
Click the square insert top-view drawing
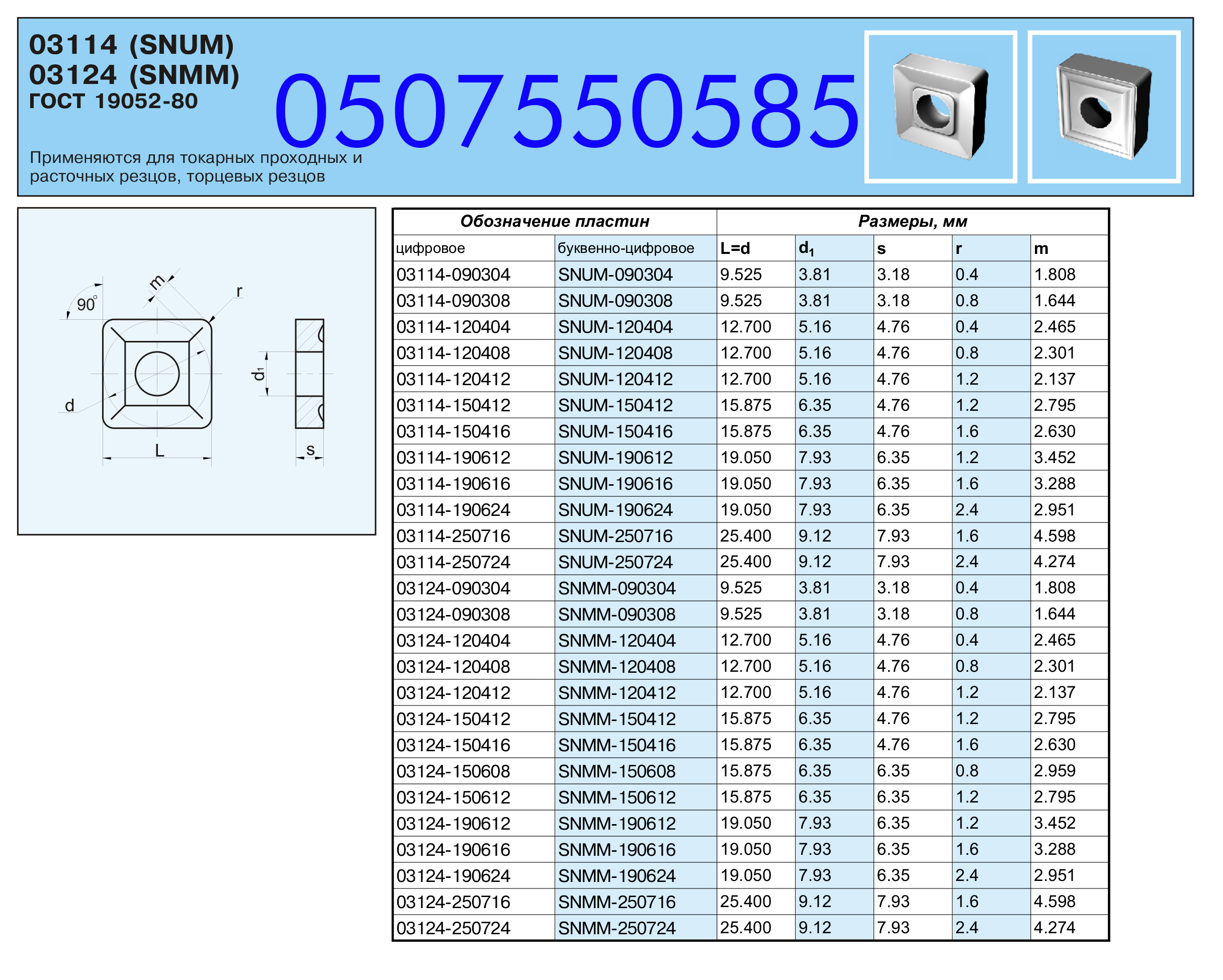pos(157,374)
